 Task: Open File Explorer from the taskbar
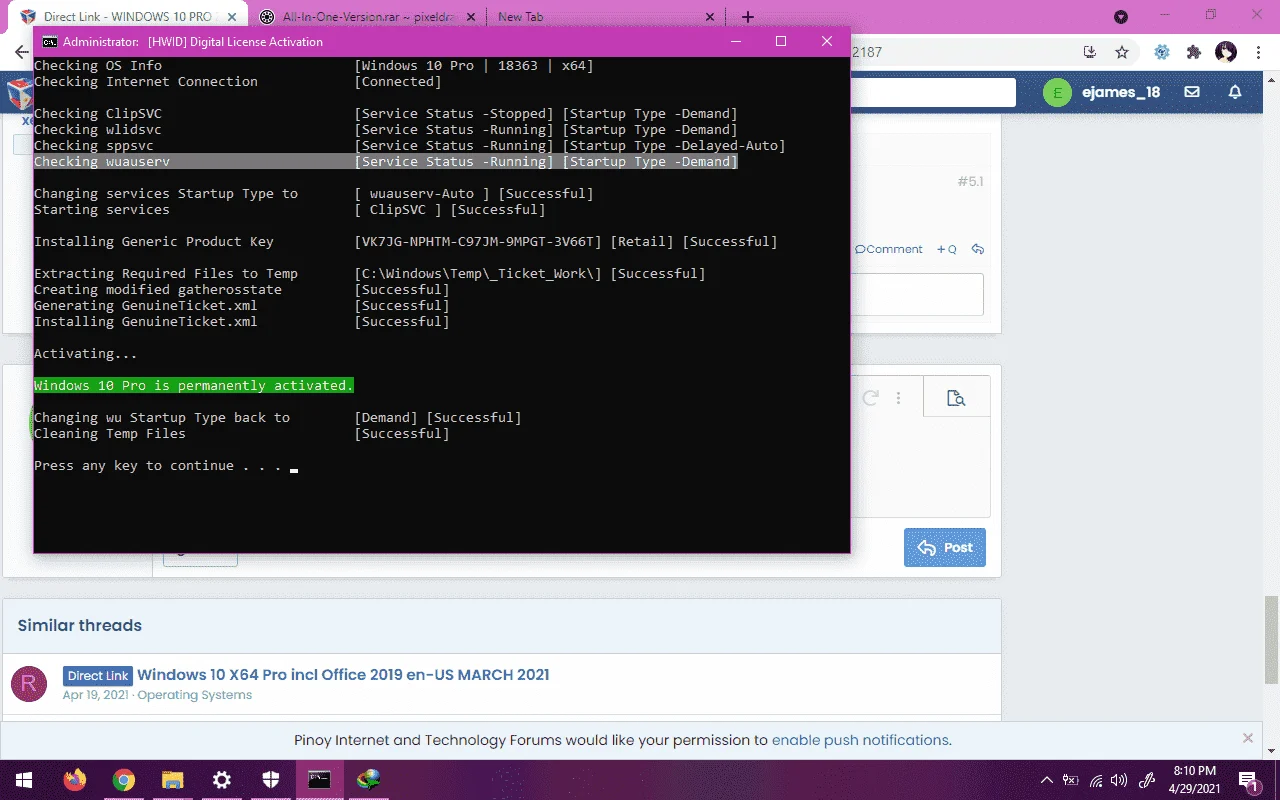tap(172, 780)
